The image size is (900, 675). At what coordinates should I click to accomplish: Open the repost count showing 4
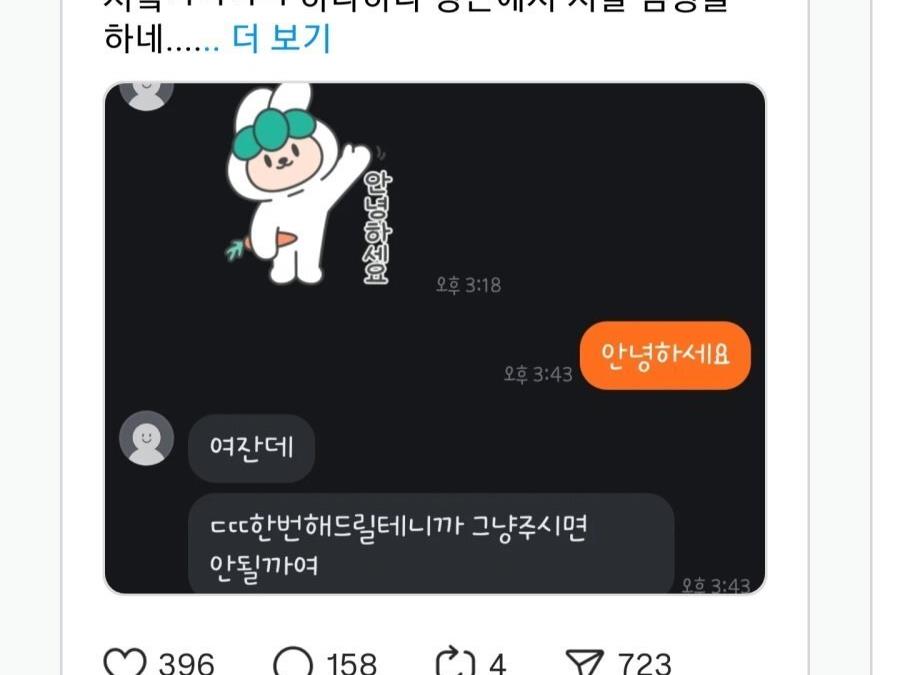coord(497,664)
